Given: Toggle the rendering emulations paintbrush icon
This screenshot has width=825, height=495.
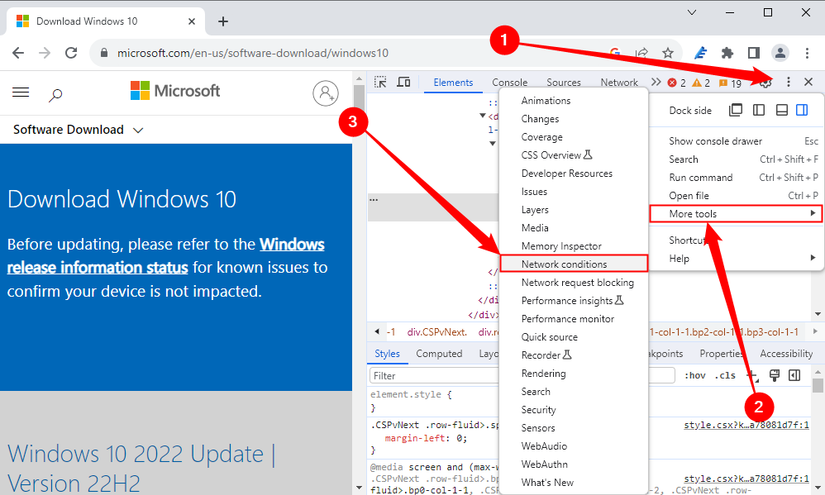Looking at the screenshot, I should click(x=774, y=375).
